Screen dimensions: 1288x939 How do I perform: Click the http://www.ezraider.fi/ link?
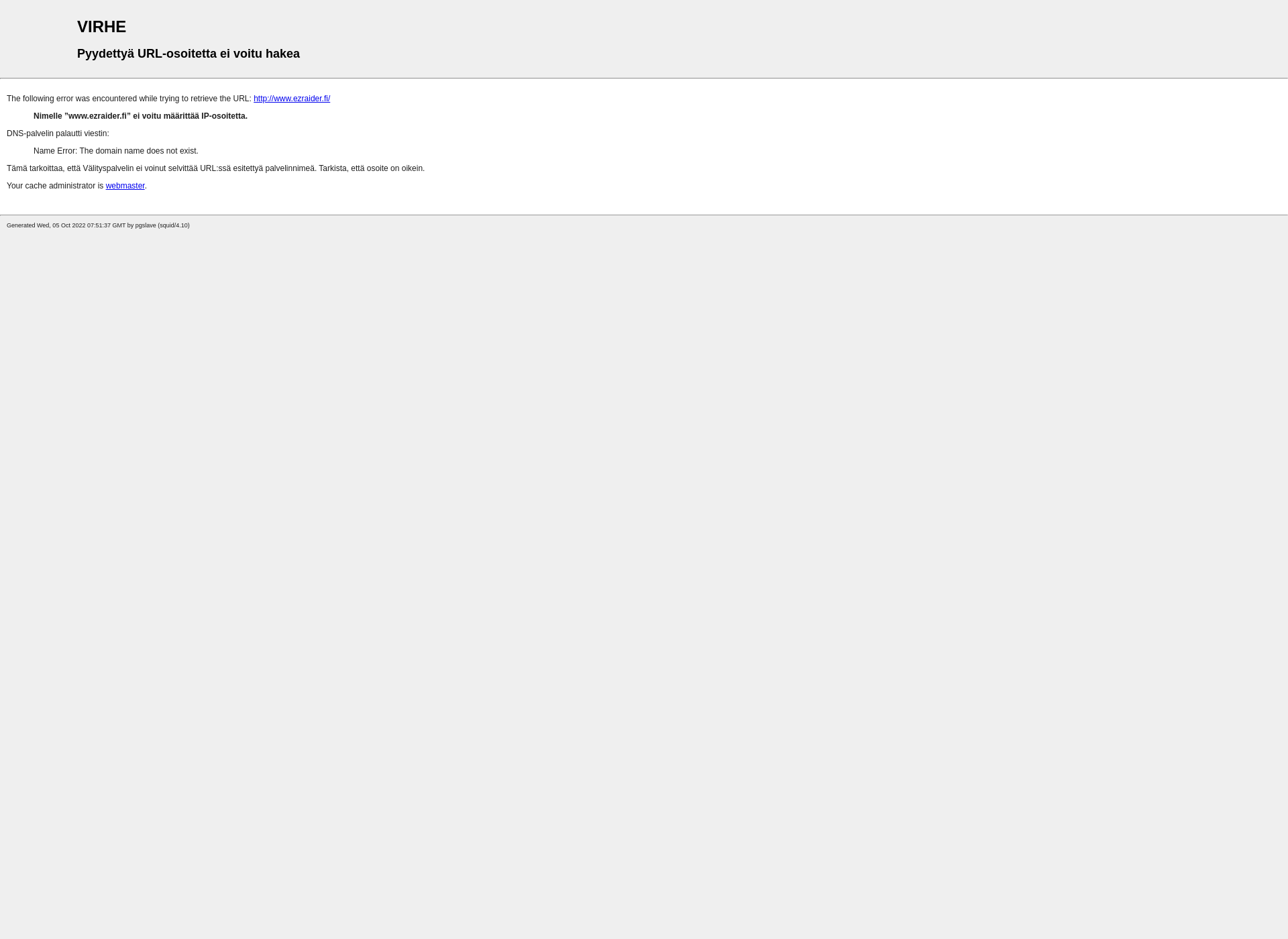tap(291, 98)
